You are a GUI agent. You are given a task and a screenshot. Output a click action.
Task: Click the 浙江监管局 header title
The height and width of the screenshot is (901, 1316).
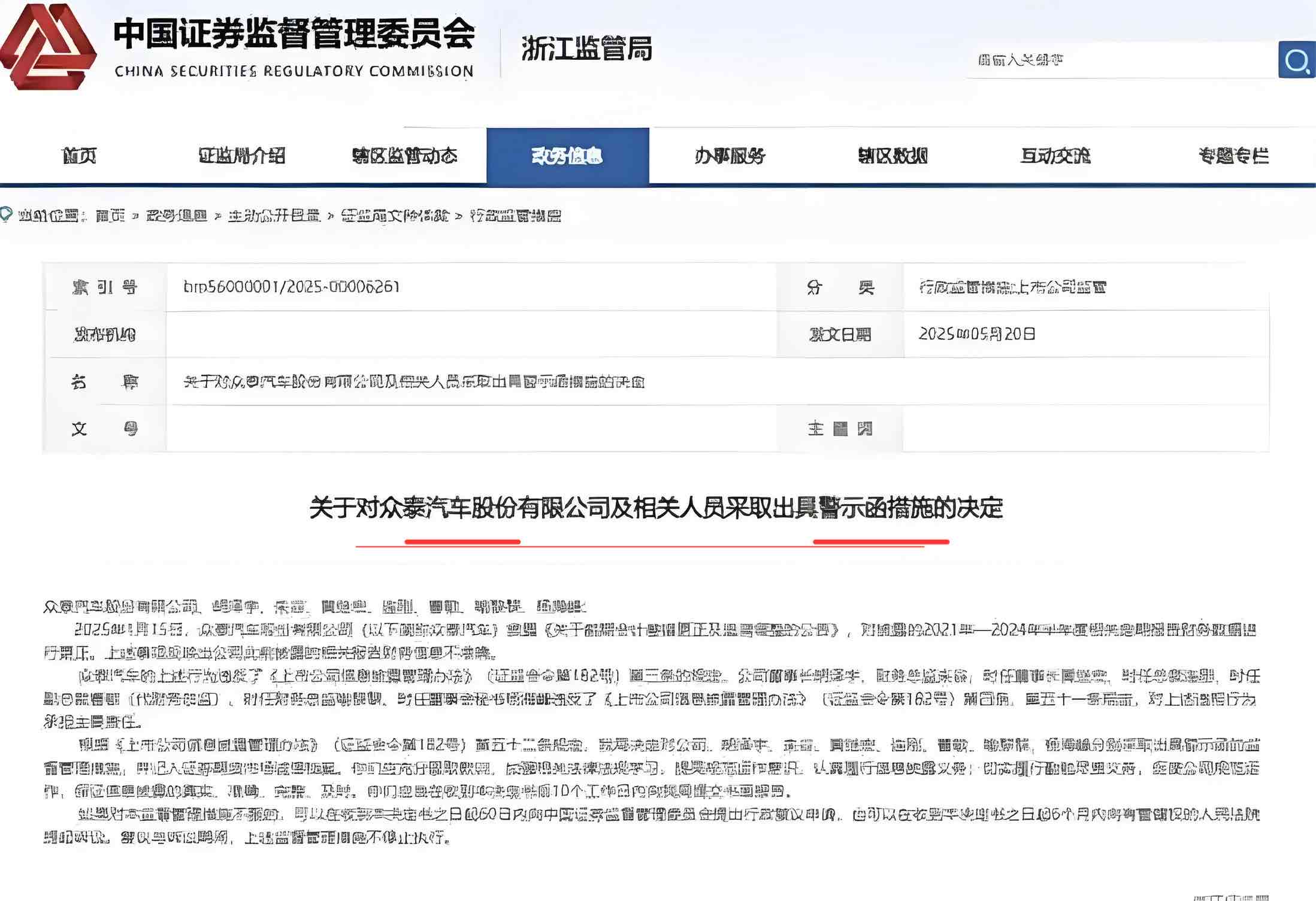(x=586, y=49)
